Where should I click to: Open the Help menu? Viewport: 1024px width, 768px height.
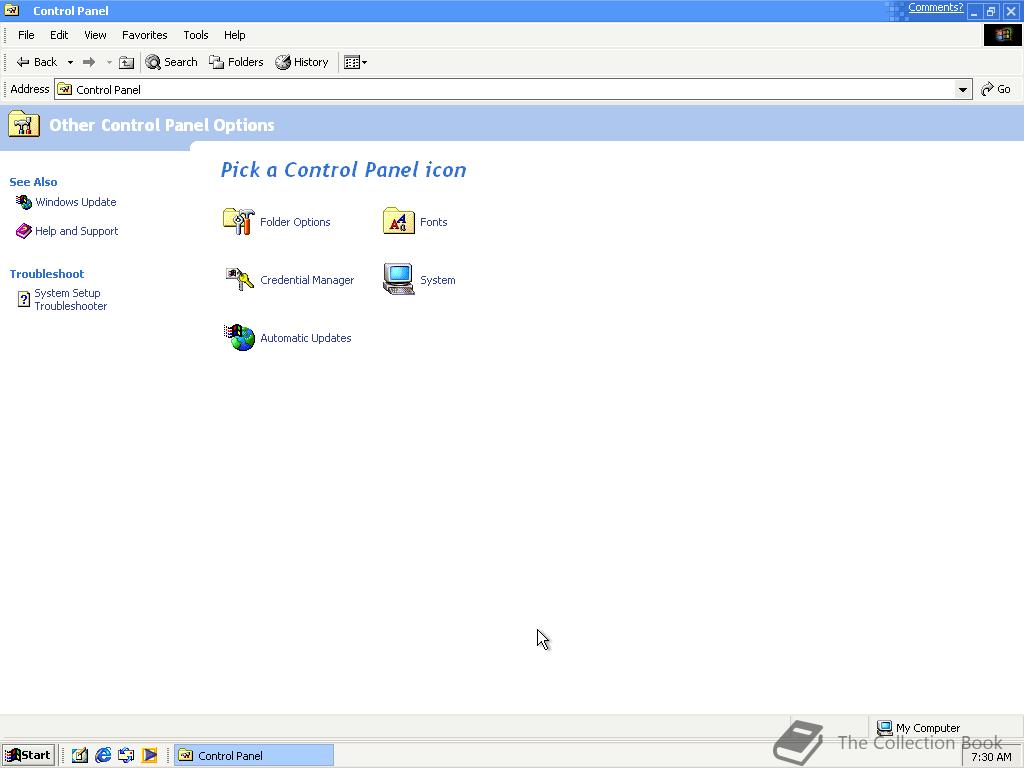(x=234, y=35)
